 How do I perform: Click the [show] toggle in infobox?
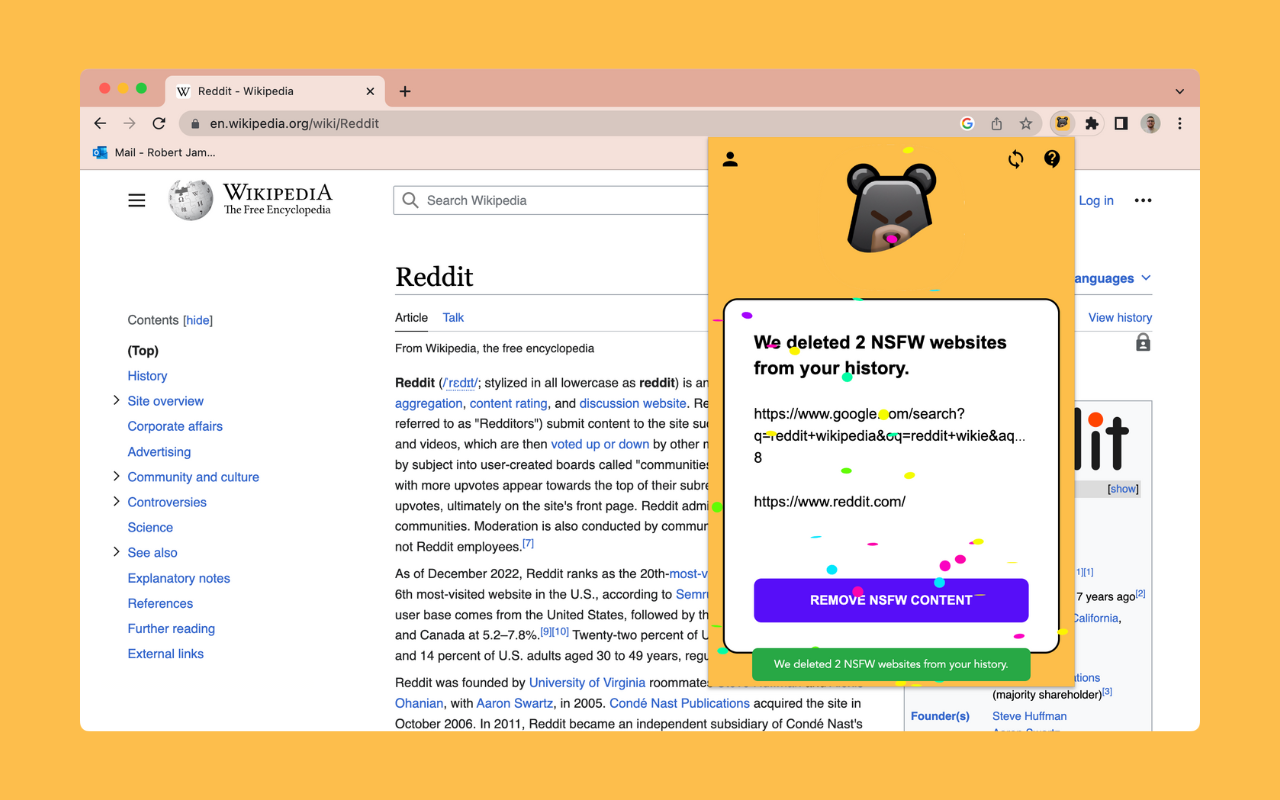click(1123, 489)
